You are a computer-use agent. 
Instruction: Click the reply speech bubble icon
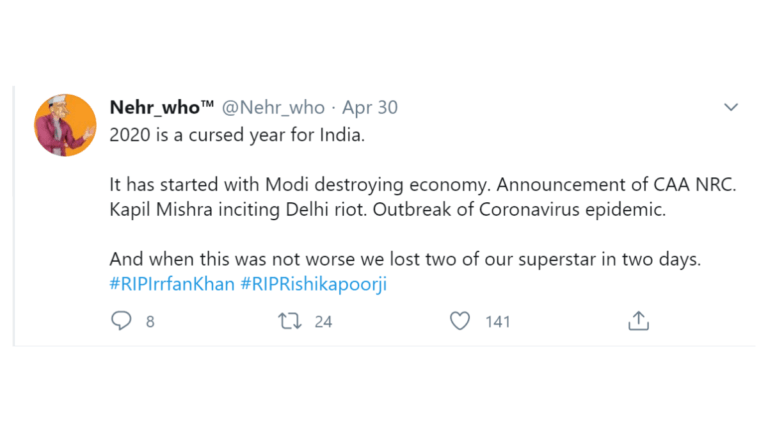pyautogui.click(x=121, y=321)
